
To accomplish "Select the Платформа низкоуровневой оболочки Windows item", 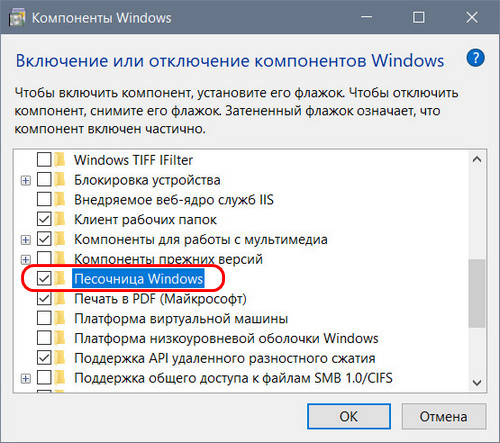I will pos(226,338).
